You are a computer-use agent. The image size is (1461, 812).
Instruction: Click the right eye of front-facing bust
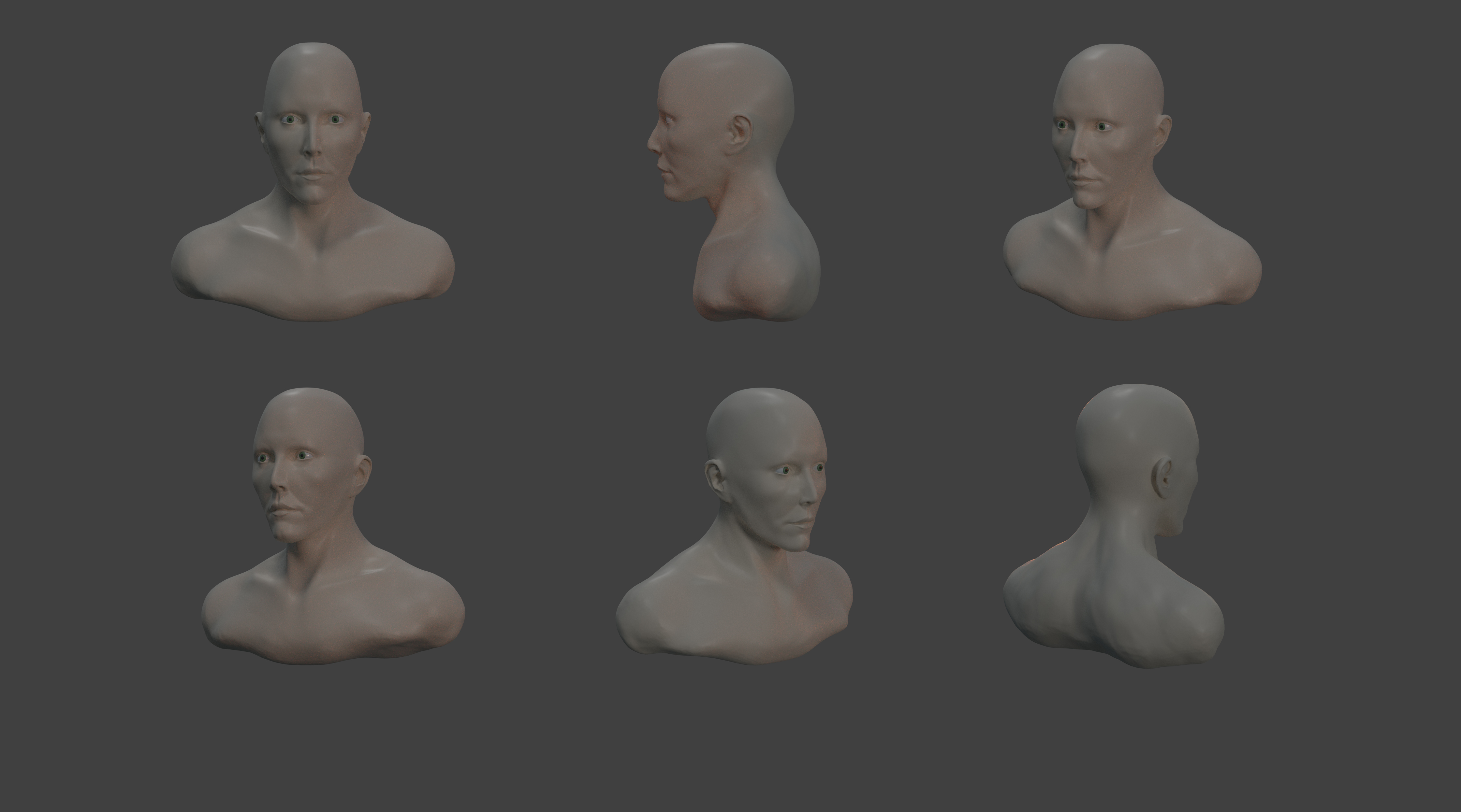point(336,120)
